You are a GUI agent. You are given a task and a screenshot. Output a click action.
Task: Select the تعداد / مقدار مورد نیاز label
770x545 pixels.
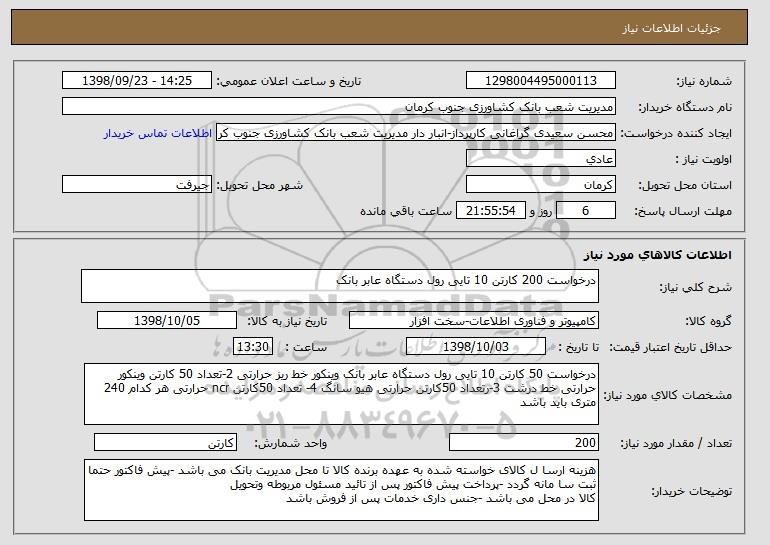pyautogui.click(x=676, y=443)
